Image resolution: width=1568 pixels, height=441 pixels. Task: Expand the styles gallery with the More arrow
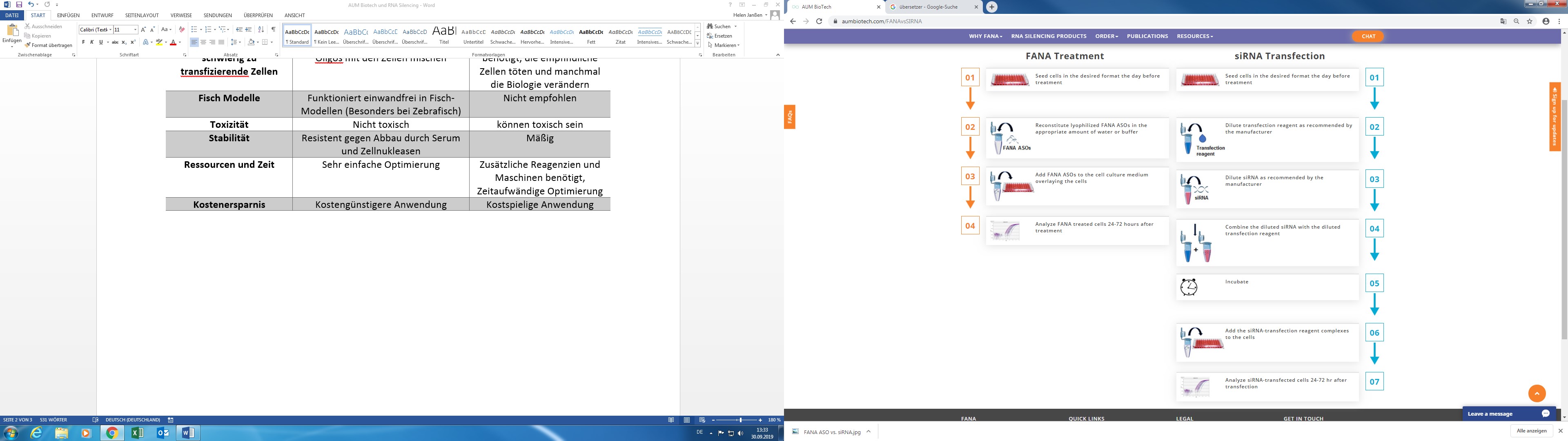[697, 43]
